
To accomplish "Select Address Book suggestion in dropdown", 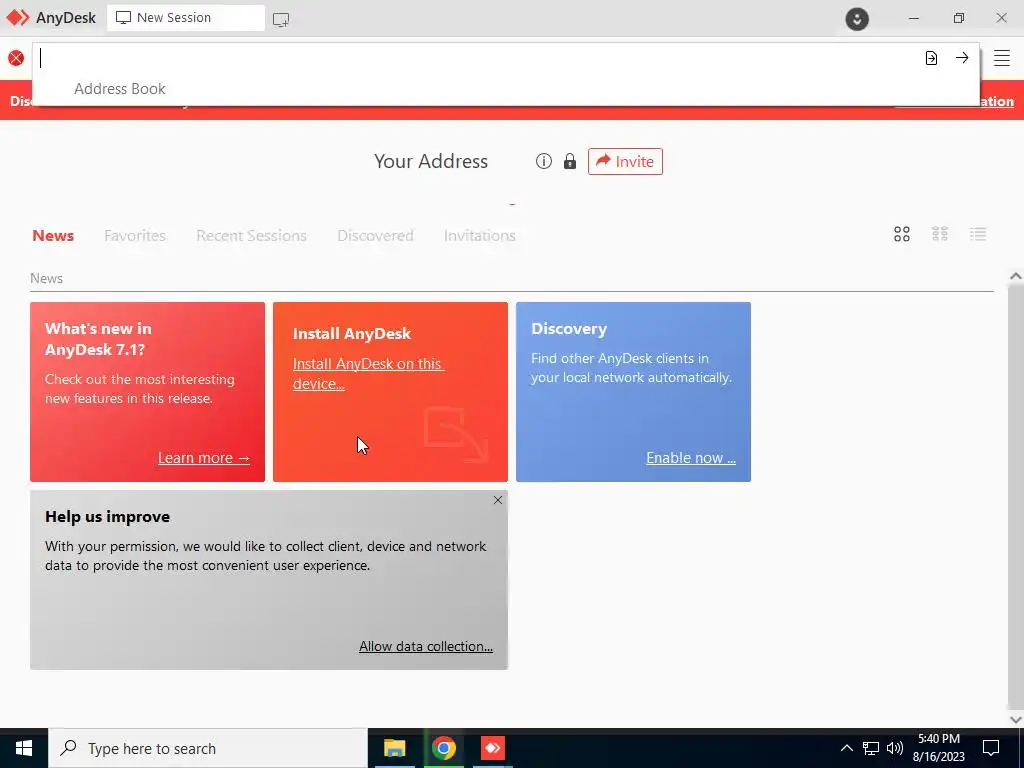I will click(x=120, y=89).
